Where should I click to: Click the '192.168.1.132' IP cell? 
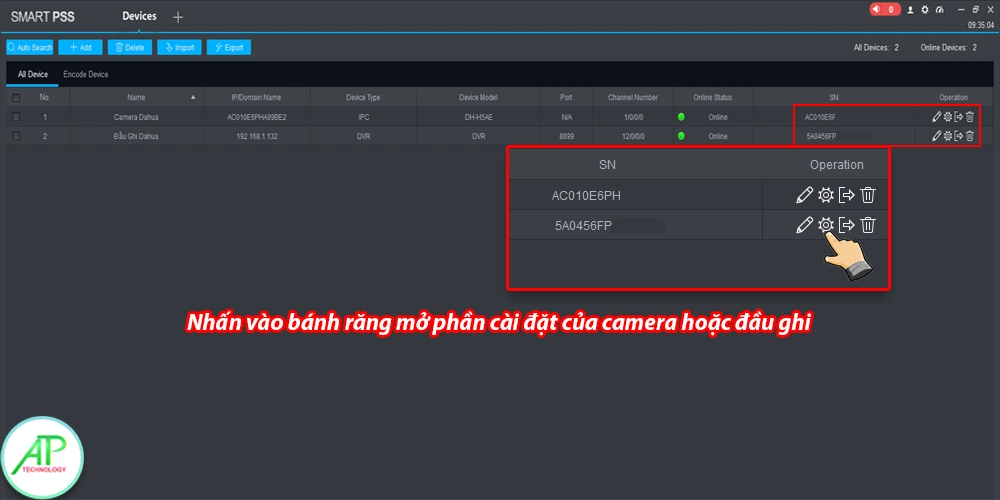(x=256, y=136)
